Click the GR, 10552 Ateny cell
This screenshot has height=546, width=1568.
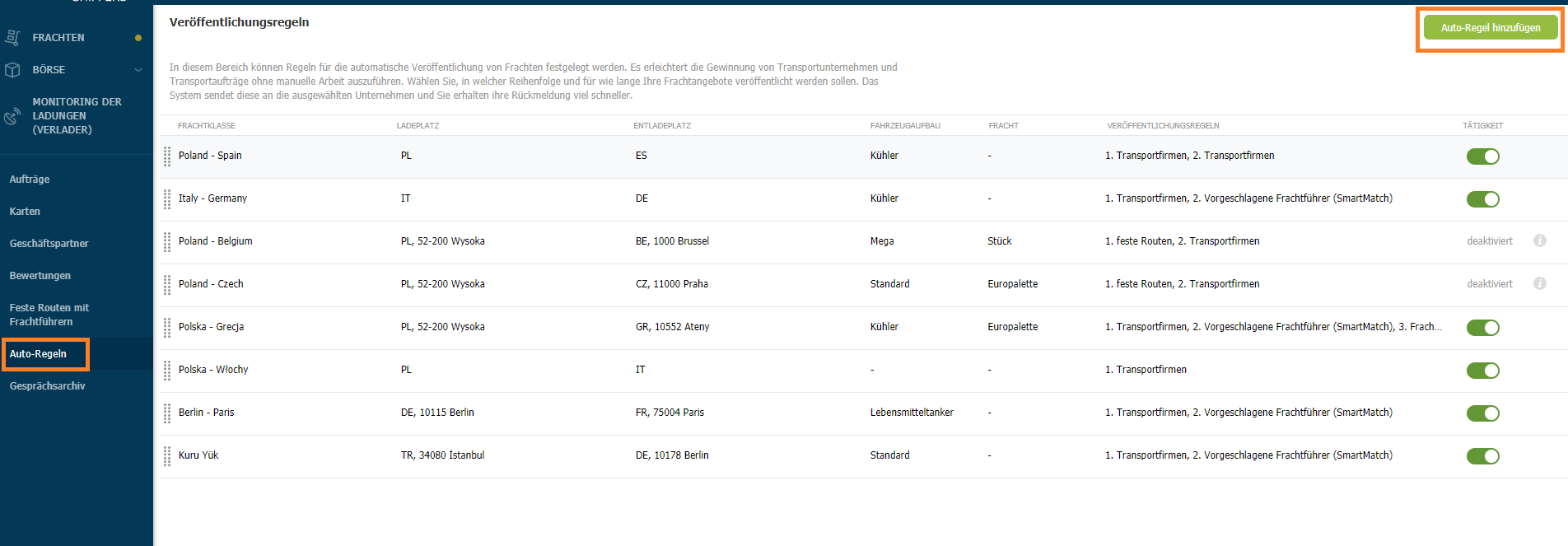point(672,327)
